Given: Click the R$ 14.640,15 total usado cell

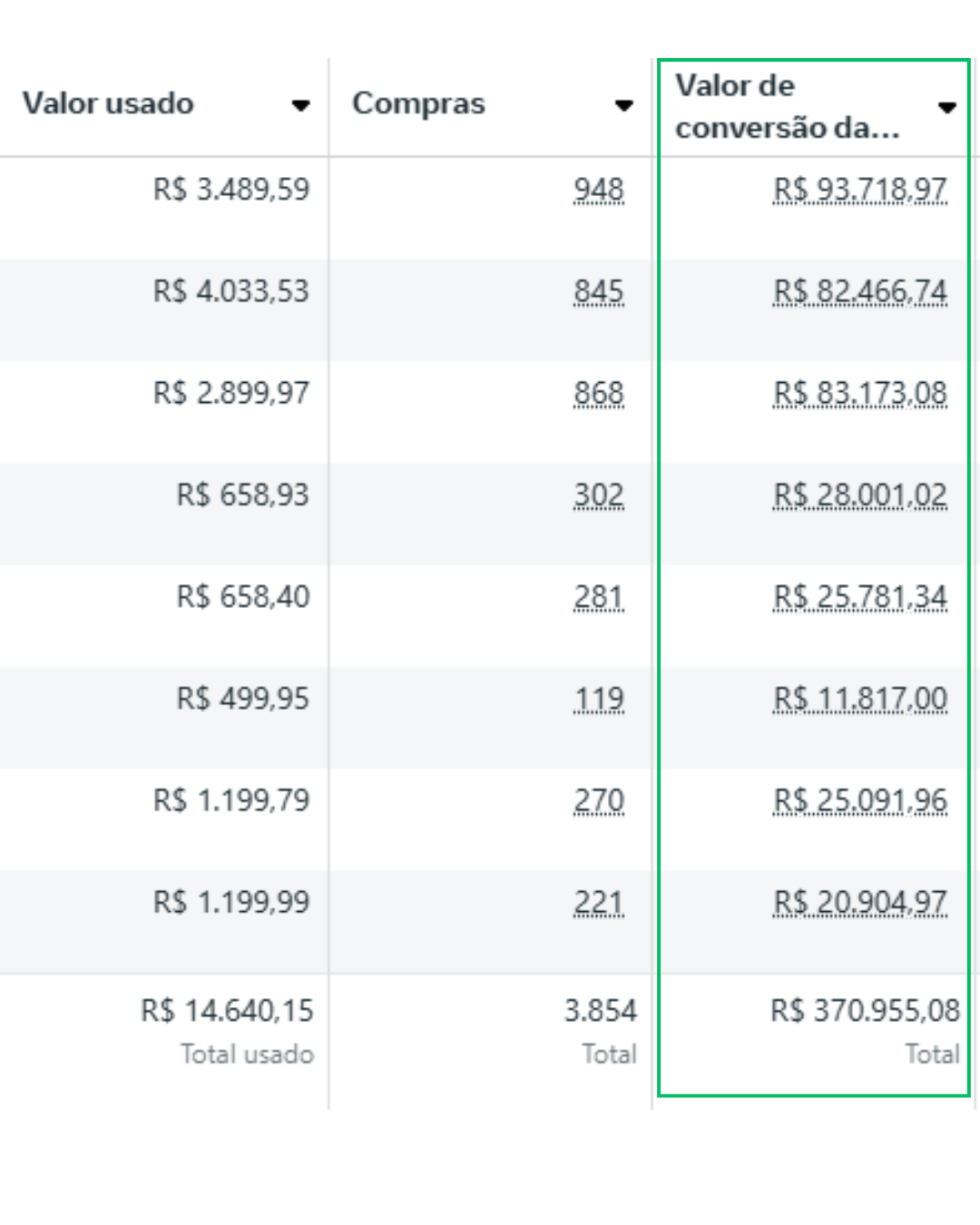Looking at the screenshot, I should [227, 1010].
